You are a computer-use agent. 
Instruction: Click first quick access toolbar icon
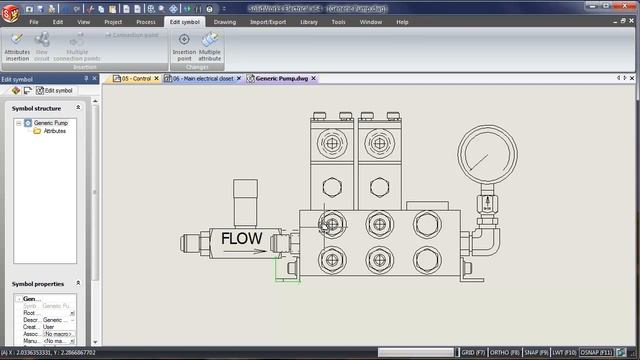click(x=29, y=9)
